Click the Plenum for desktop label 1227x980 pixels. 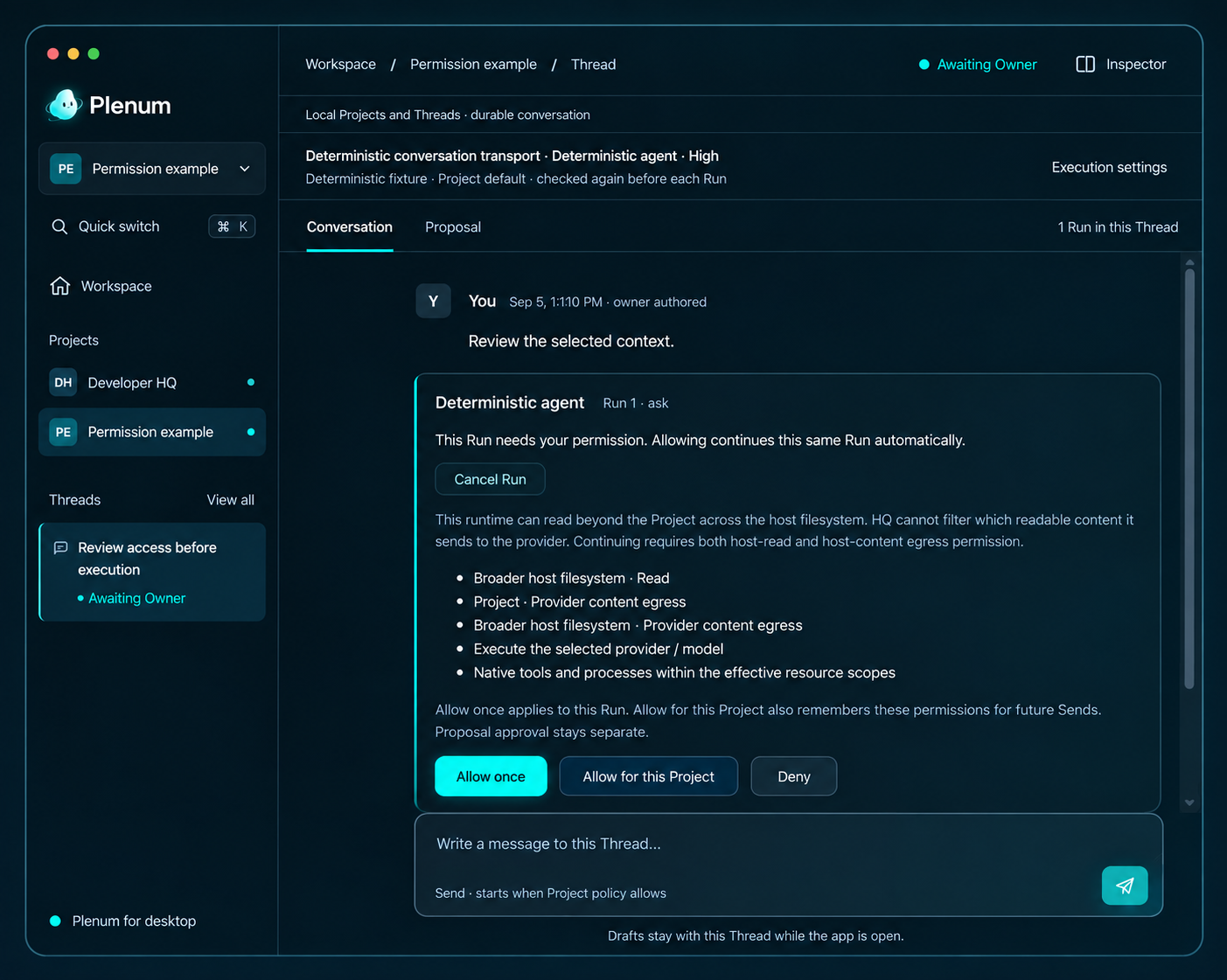pos(134,921)
